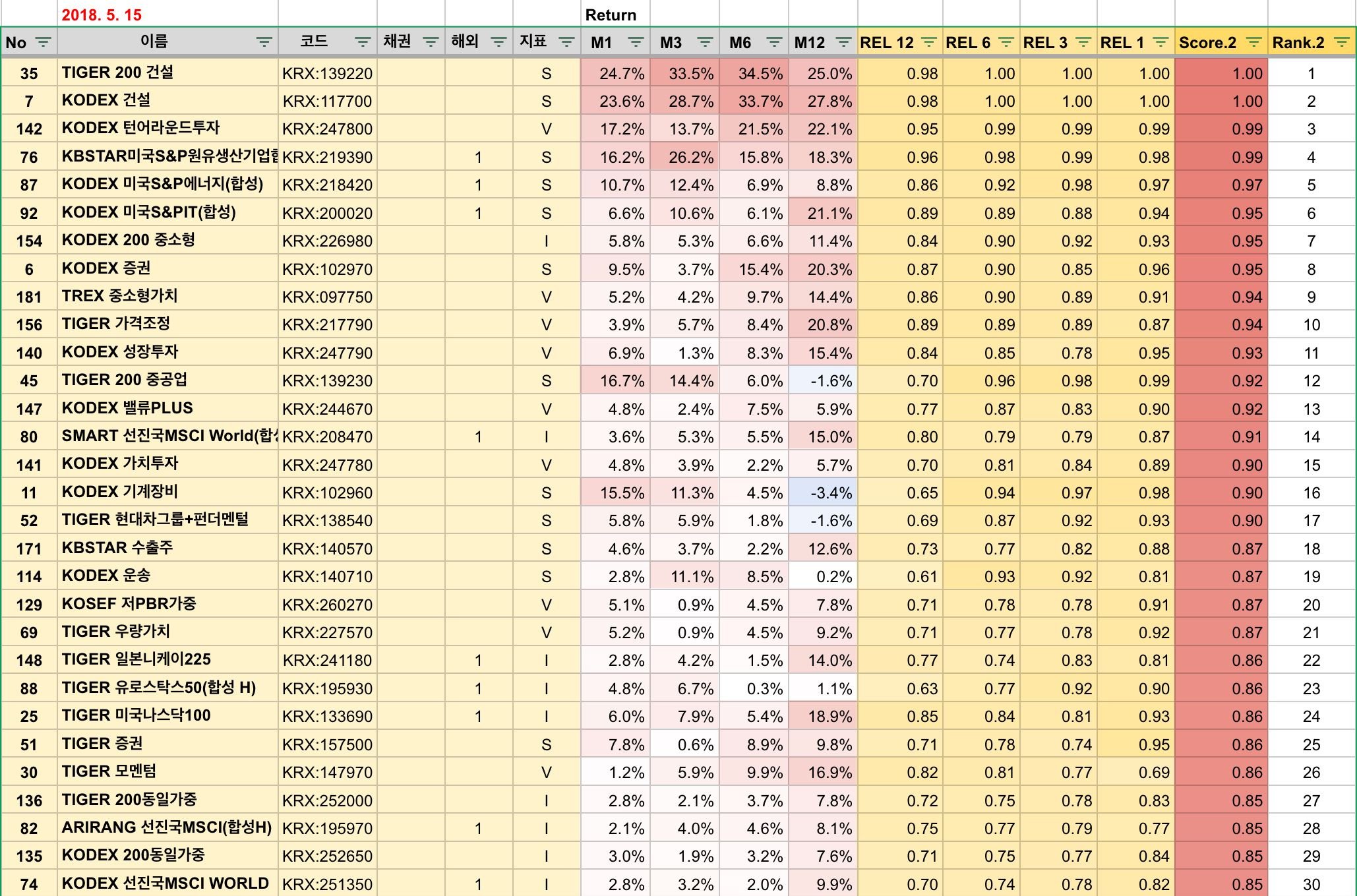
Task: Select the cell TIGER 가격조정
Action: [x=167, y=324]
